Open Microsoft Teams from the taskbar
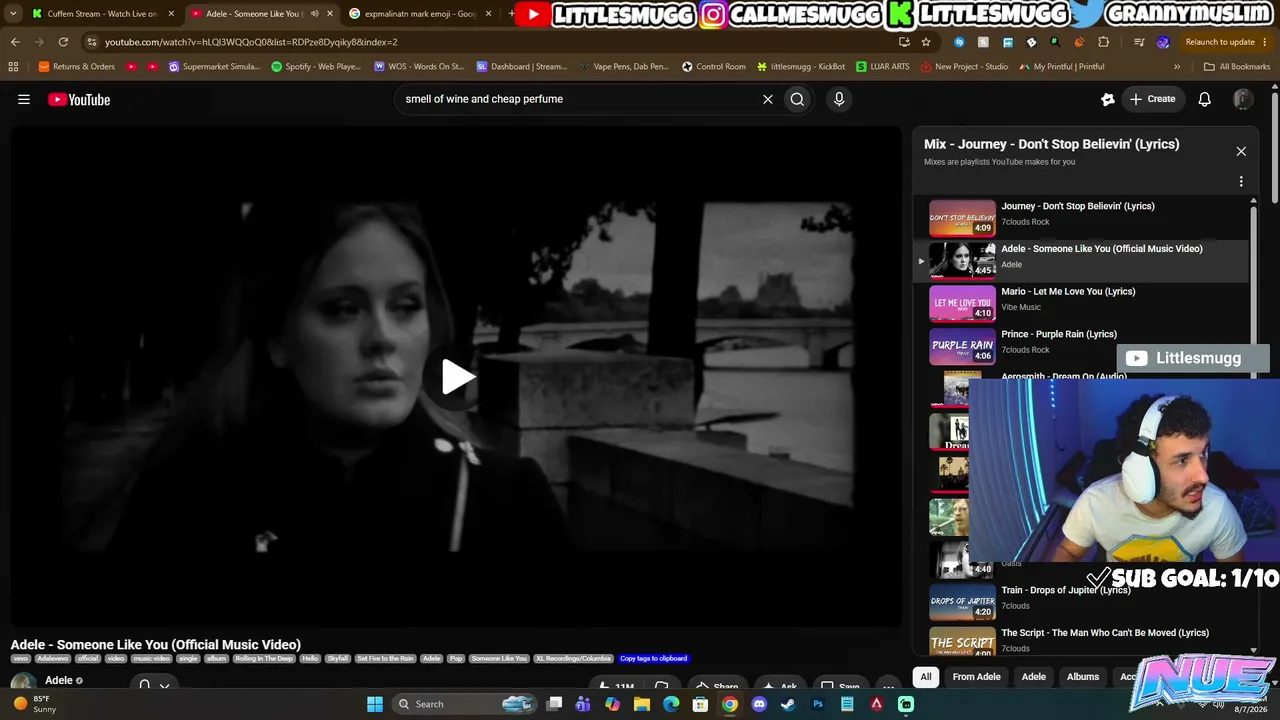The height and width of the screenshot is (720, 1280). (x=583, y=704)
